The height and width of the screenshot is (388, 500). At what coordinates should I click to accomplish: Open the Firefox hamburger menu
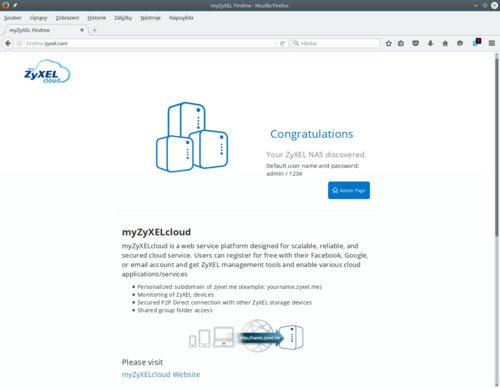(x=492, y=43)
